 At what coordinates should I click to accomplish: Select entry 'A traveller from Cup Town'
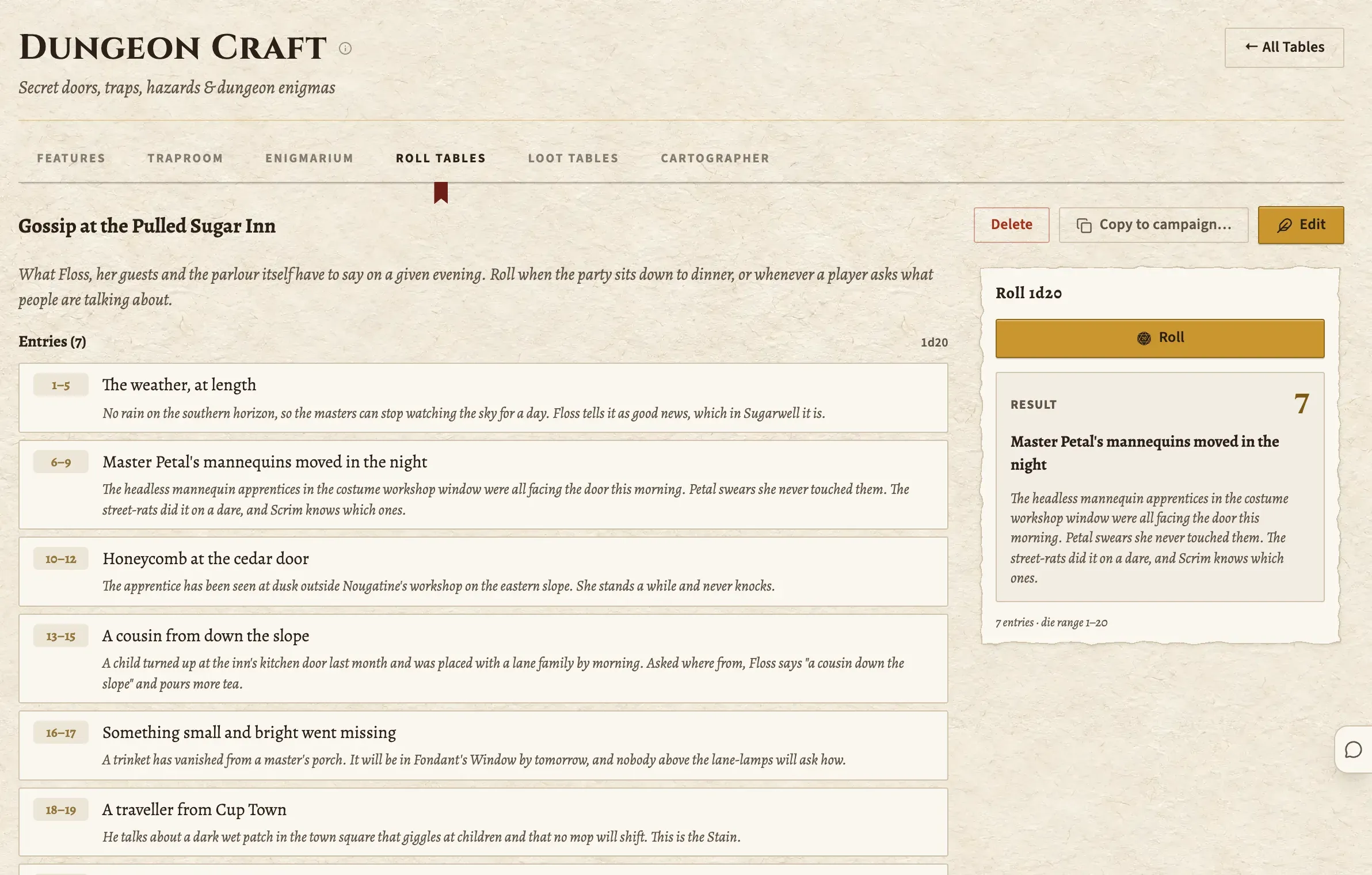(x=483, y=822)
